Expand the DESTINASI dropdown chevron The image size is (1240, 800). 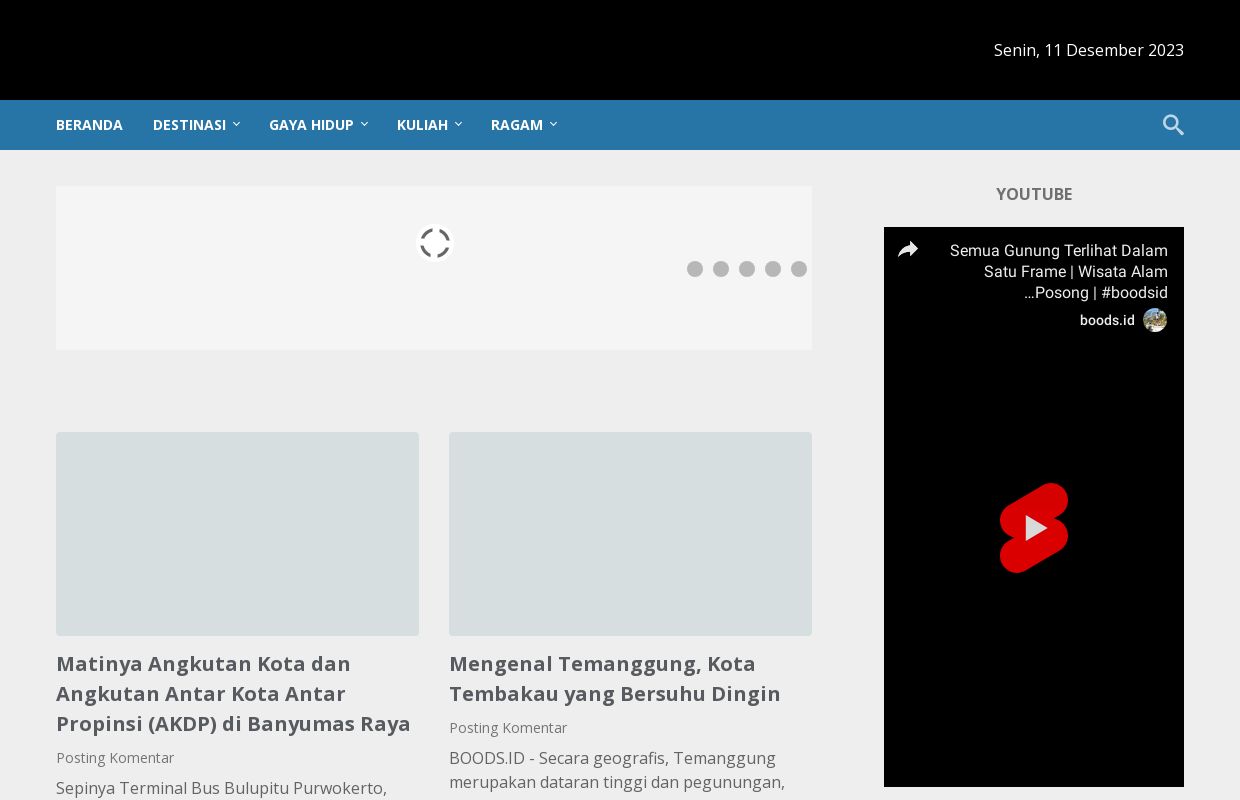237,124
